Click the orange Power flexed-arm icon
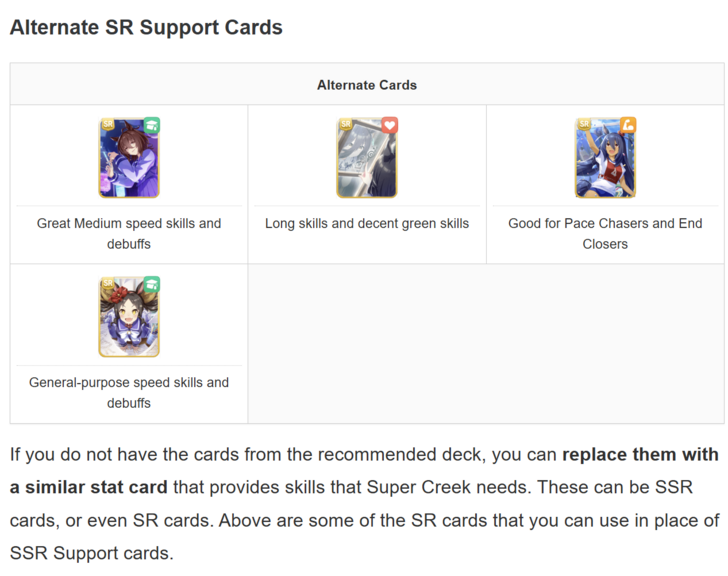The height and width of the screenshot is (576, 728). pyautogui.click(x=628, y=125)
